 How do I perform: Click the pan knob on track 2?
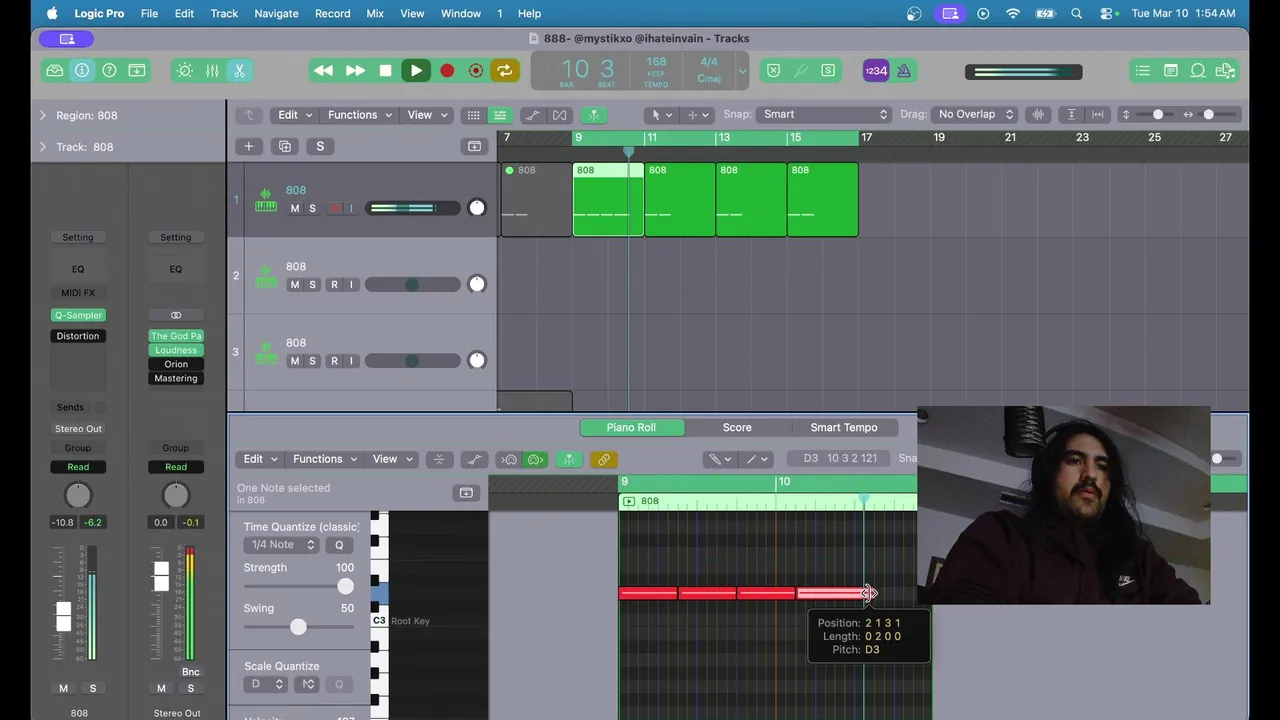[477, 284]
